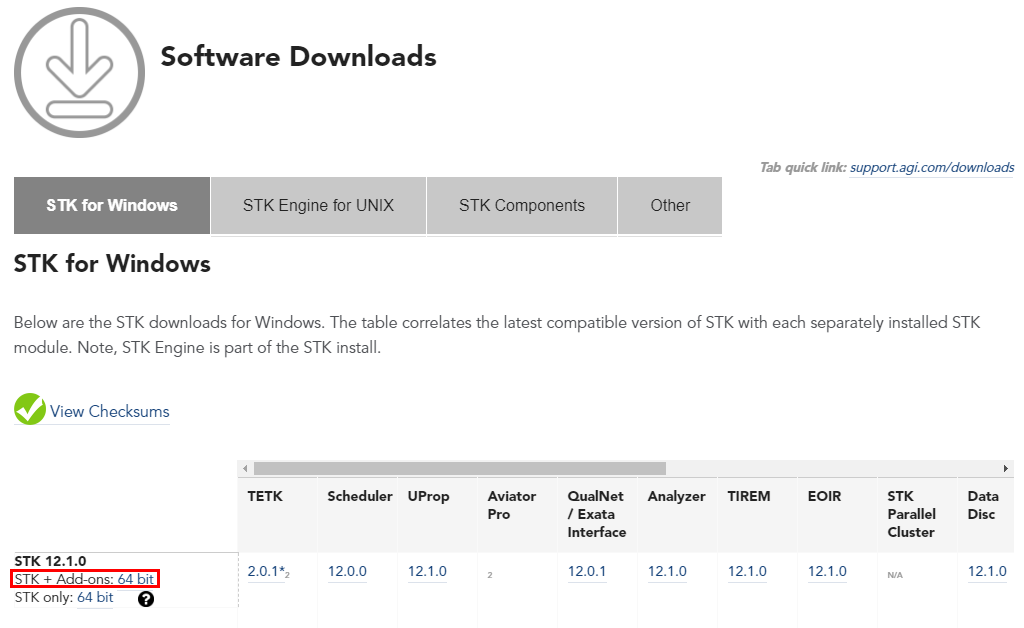
Task: Get the TIREM 12.1.0 download
Action: coord(747,572)
